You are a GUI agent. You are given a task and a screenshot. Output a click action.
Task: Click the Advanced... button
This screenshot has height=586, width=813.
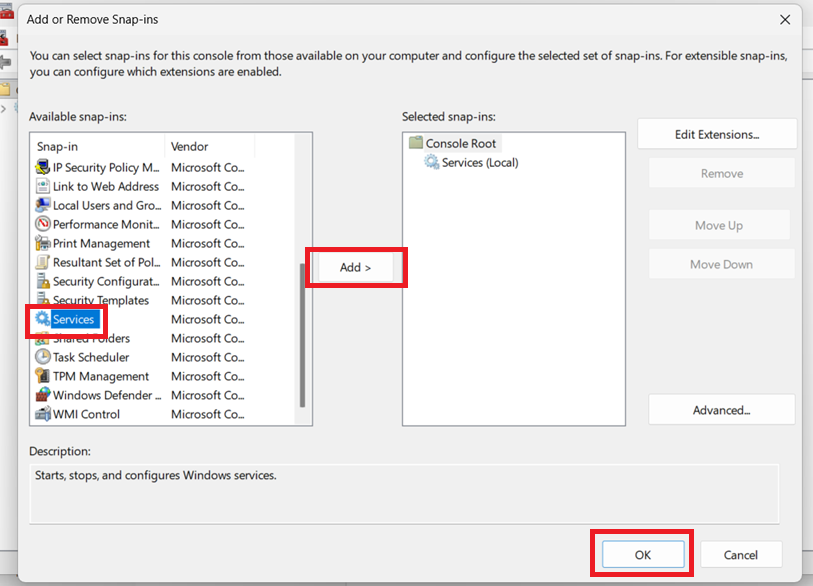721,410
